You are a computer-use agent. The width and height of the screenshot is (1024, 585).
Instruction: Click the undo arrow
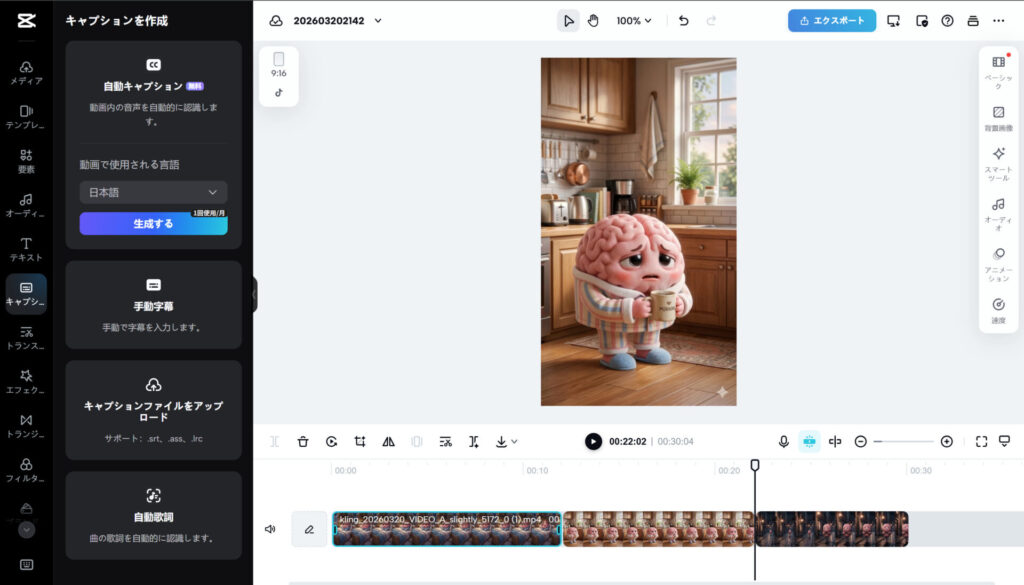684,20
